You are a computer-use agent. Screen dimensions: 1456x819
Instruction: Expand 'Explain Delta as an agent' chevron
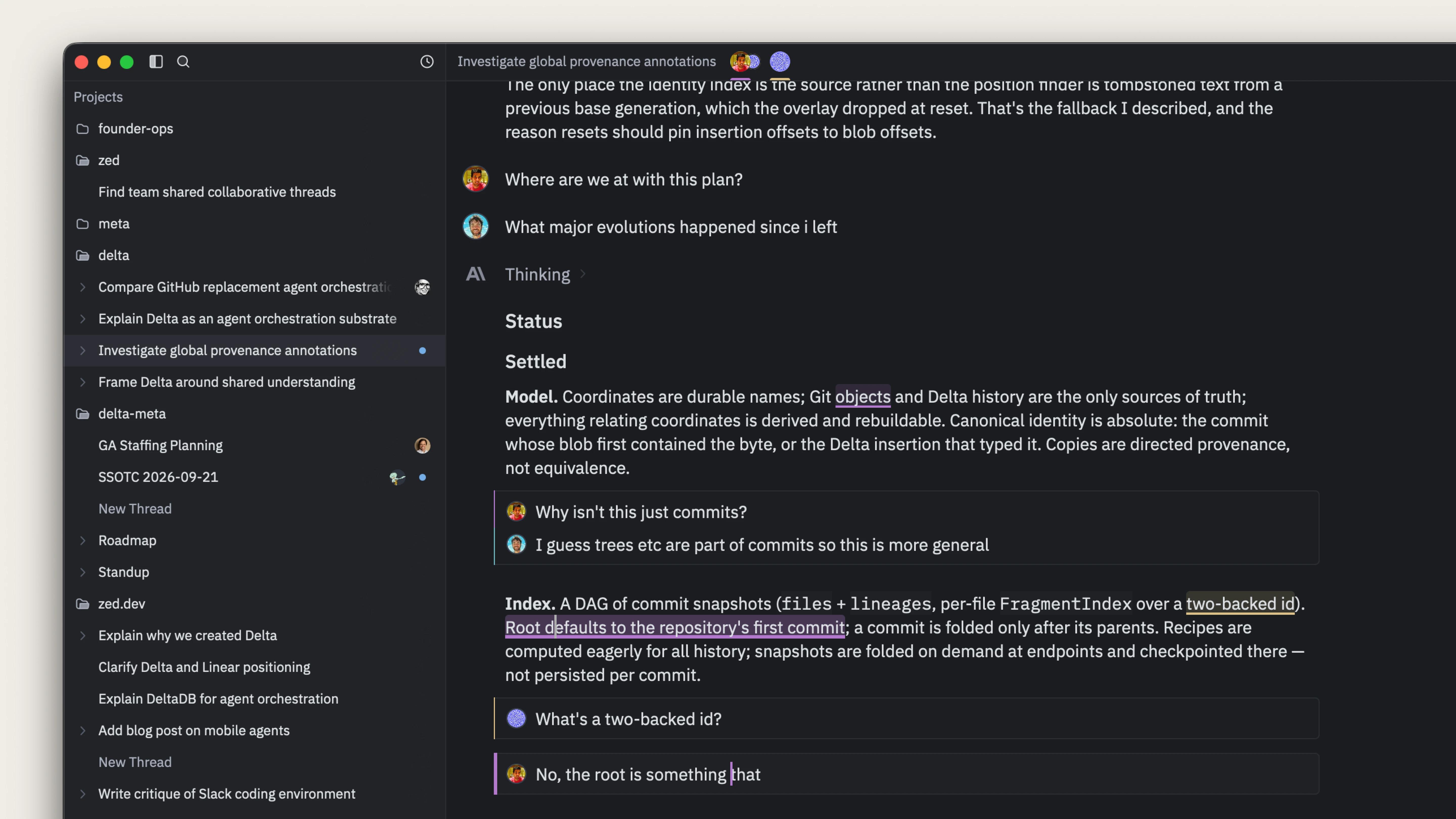pos(82,319)
